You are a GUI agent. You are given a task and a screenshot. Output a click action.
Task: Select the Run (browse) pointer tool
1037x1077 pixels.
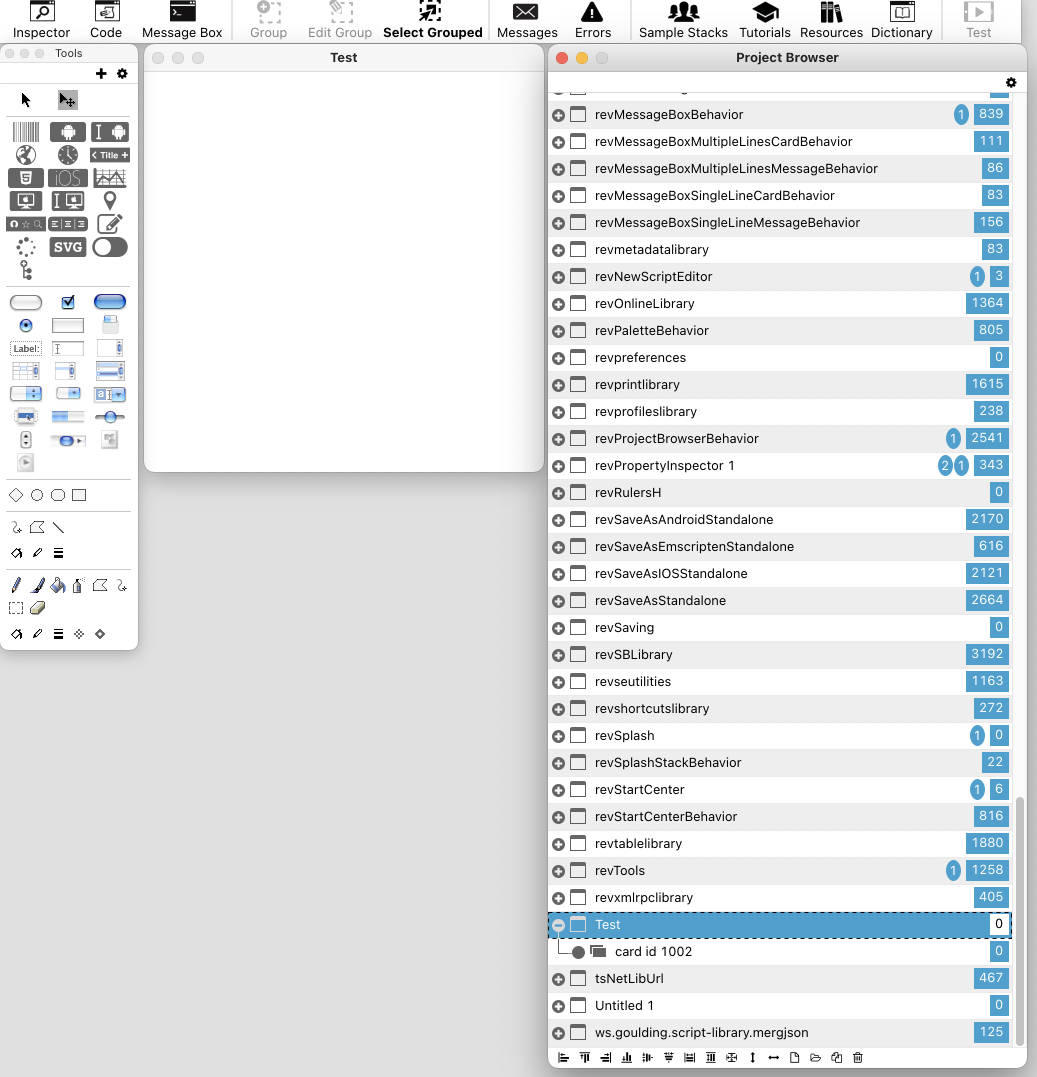(25, 100)
